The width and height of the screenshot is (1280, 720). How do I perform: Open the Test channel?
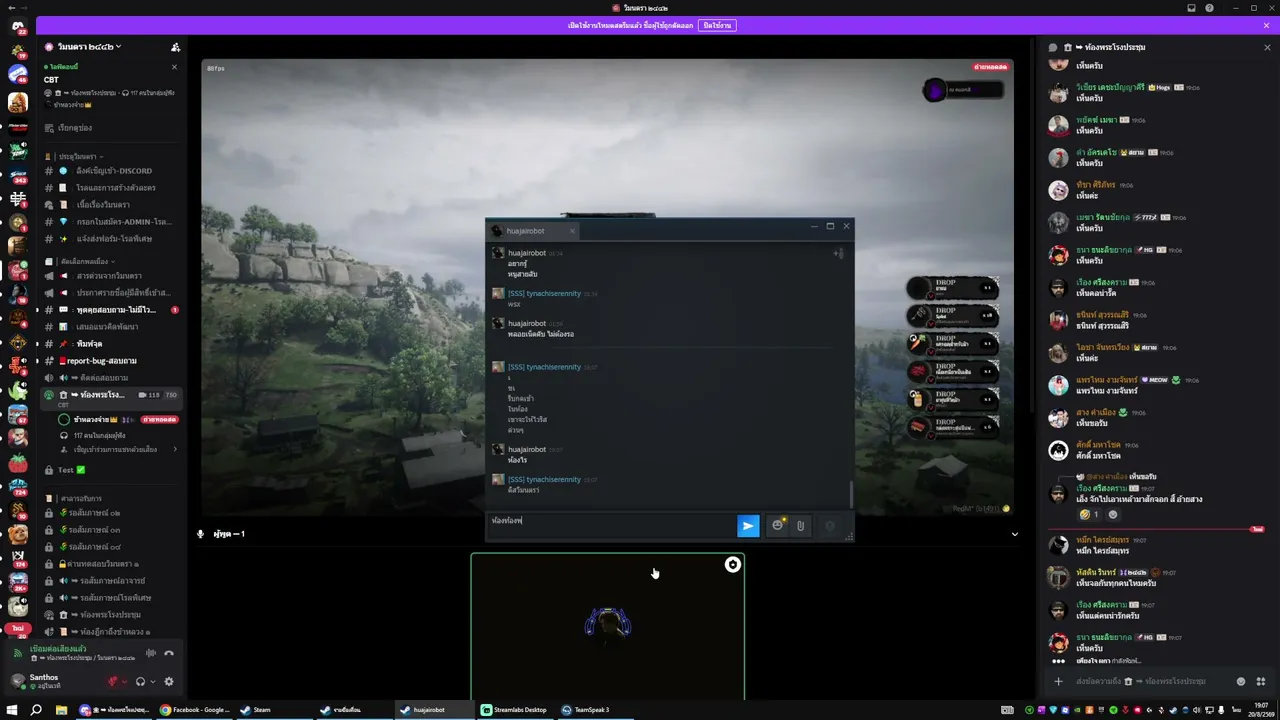pos(112,470)
